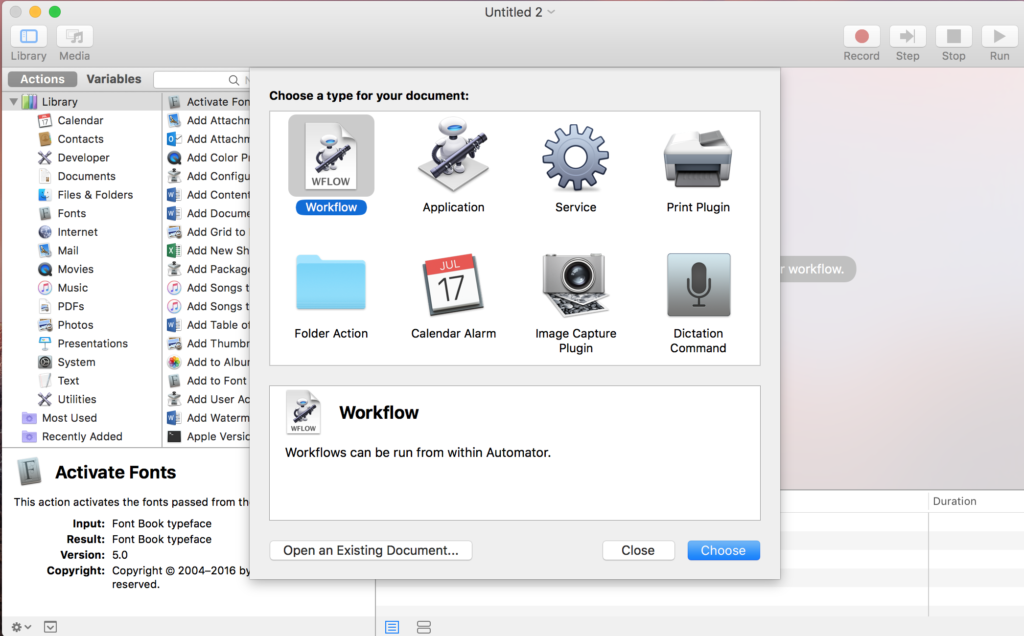Choose the Service gear icon
This screenshot has height=636, width=1024.
[x=575, y=160]
